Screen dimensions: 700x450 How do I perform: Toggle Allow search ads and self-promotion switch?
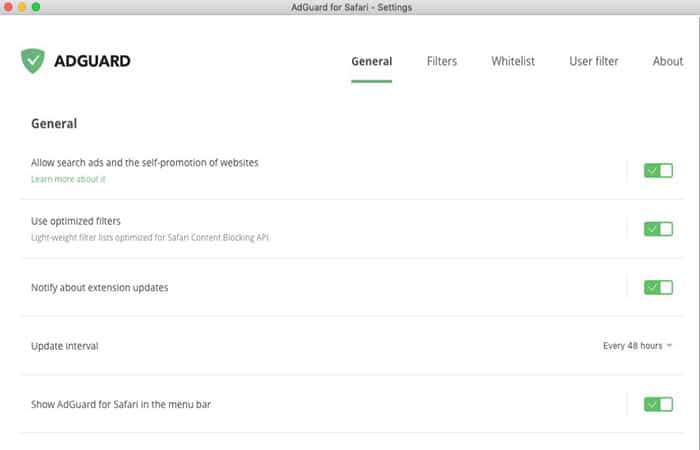[658, 171]
